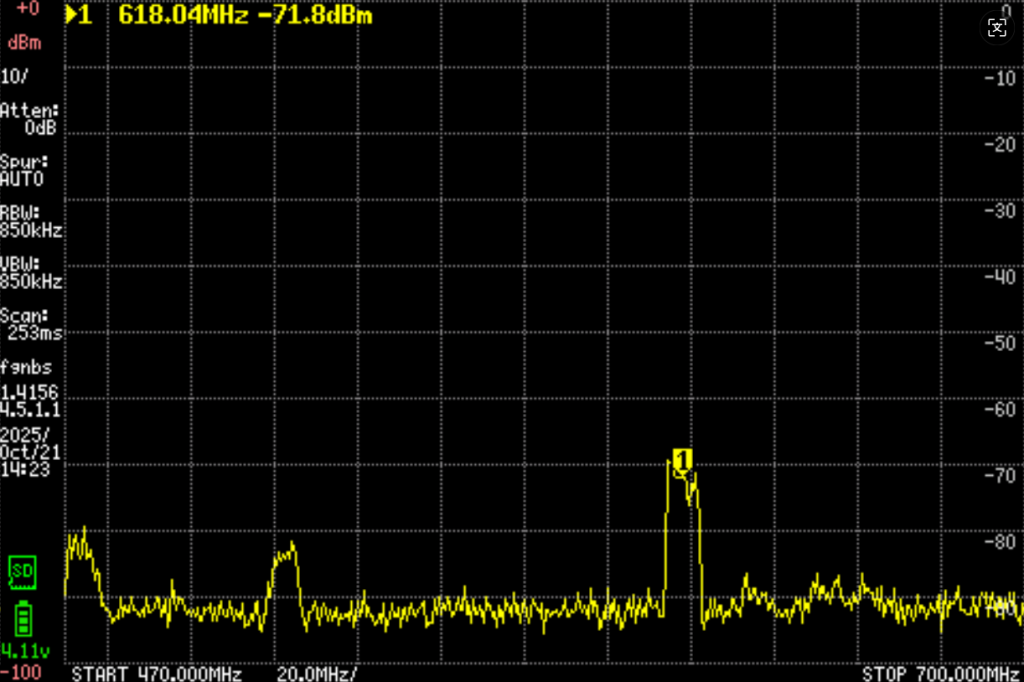Click the fullscreen expand icon in the corner

(x=997, y=28)
